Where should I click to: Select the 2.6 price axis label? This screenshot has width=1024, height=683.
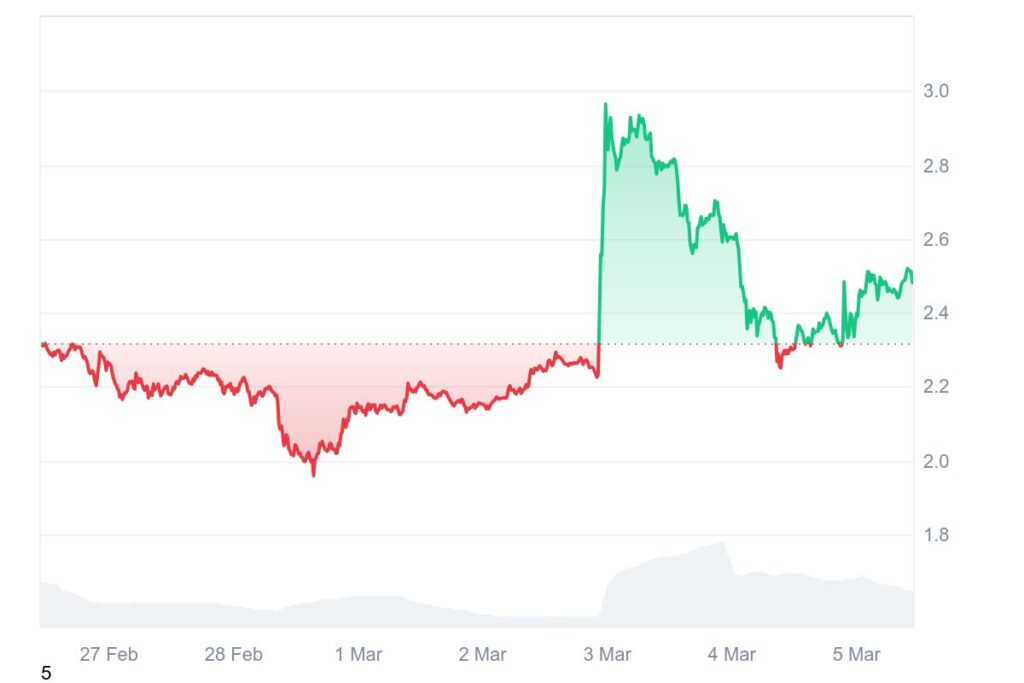[x=935, y=240]
